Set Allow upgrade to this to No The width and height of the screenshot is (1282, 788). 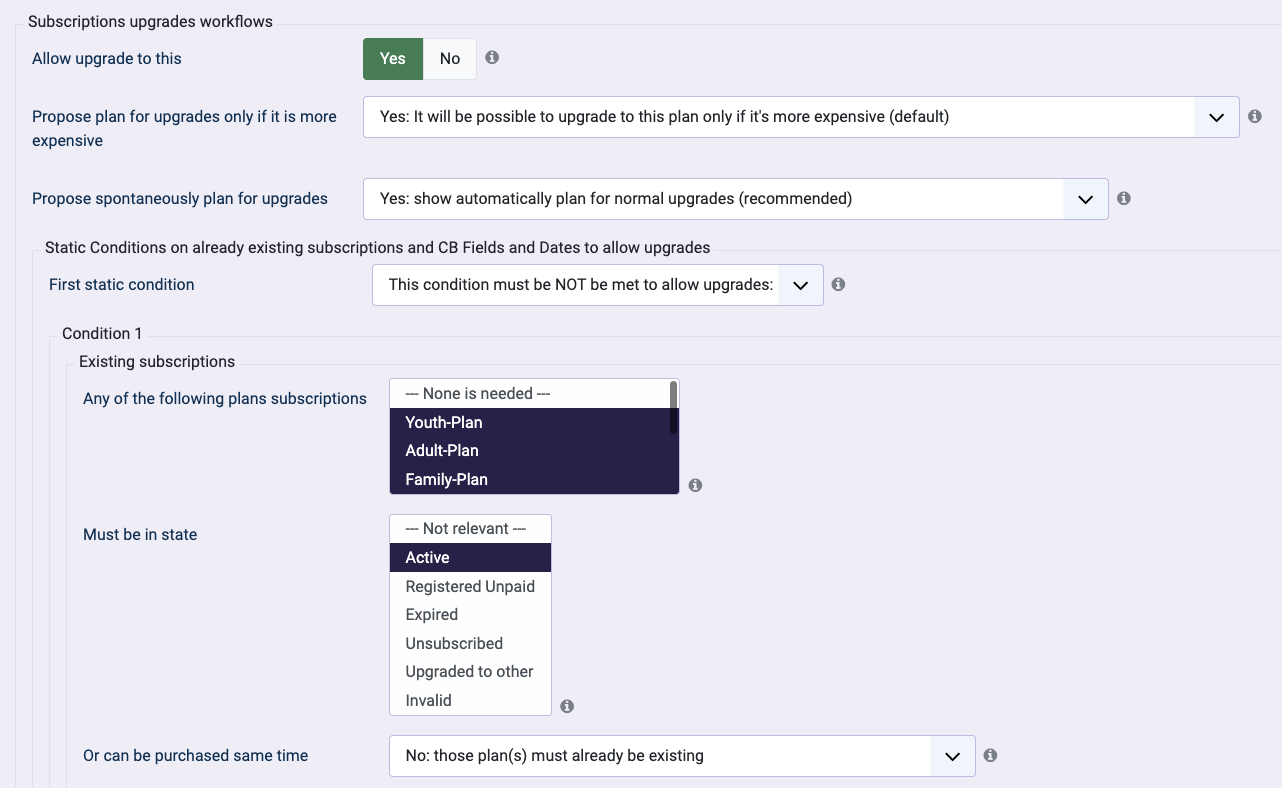pyautogui.click(x=450, y=59)
